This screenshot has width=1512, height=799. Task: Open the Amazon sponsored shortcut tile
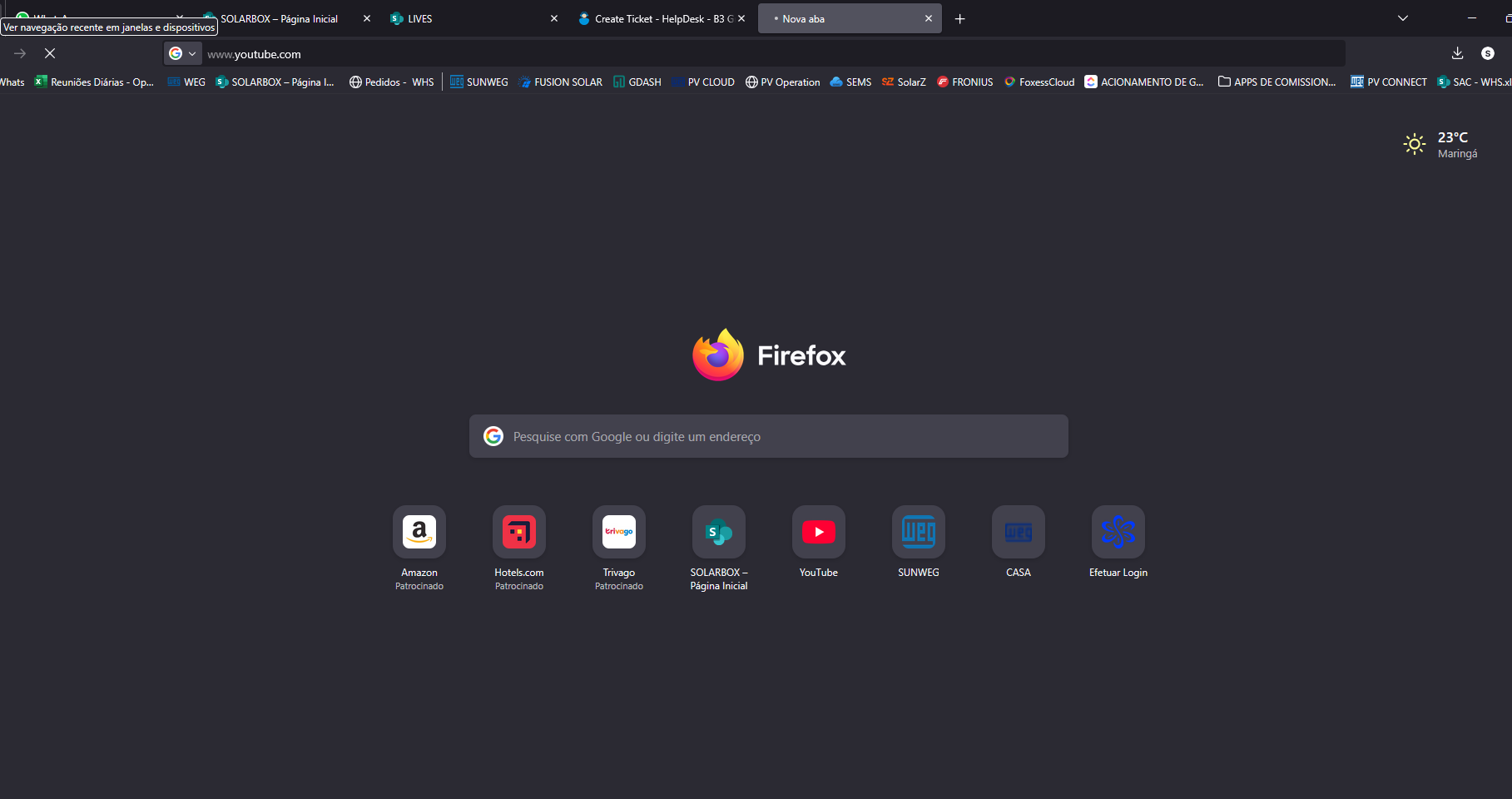tap(419, 533)
